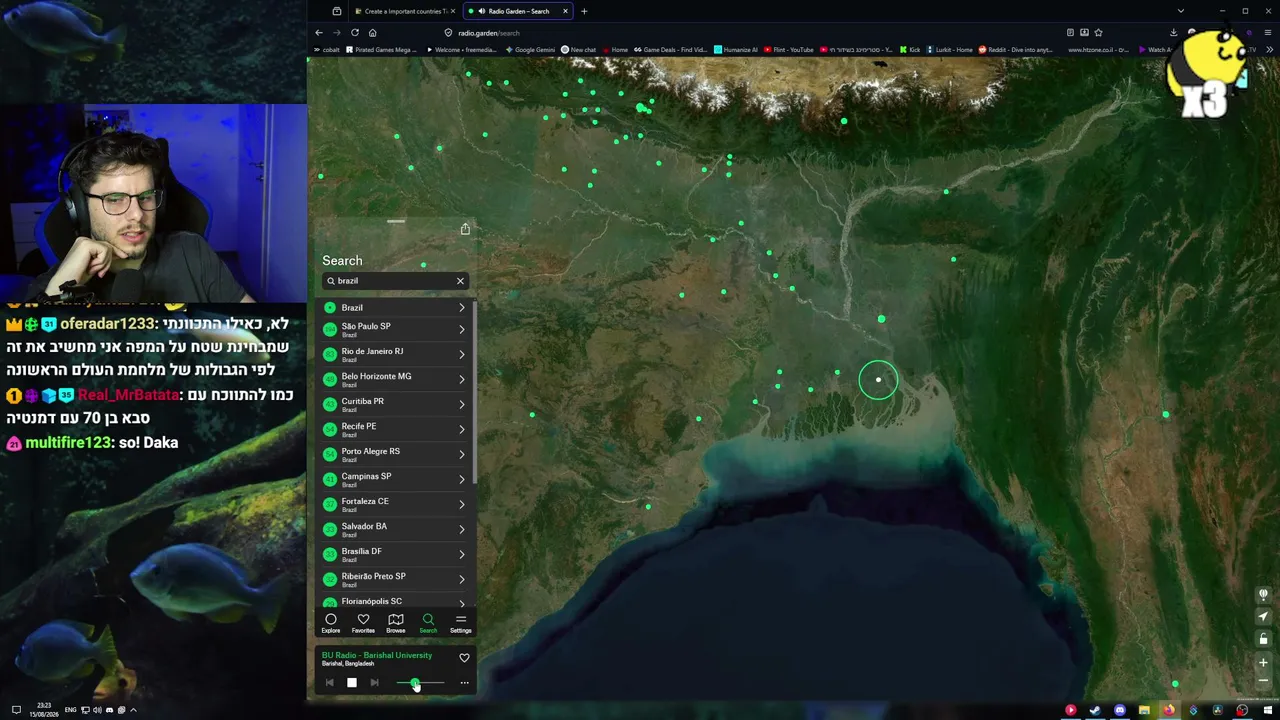Open the Game Deals bookmark

(x=670, y=50)
